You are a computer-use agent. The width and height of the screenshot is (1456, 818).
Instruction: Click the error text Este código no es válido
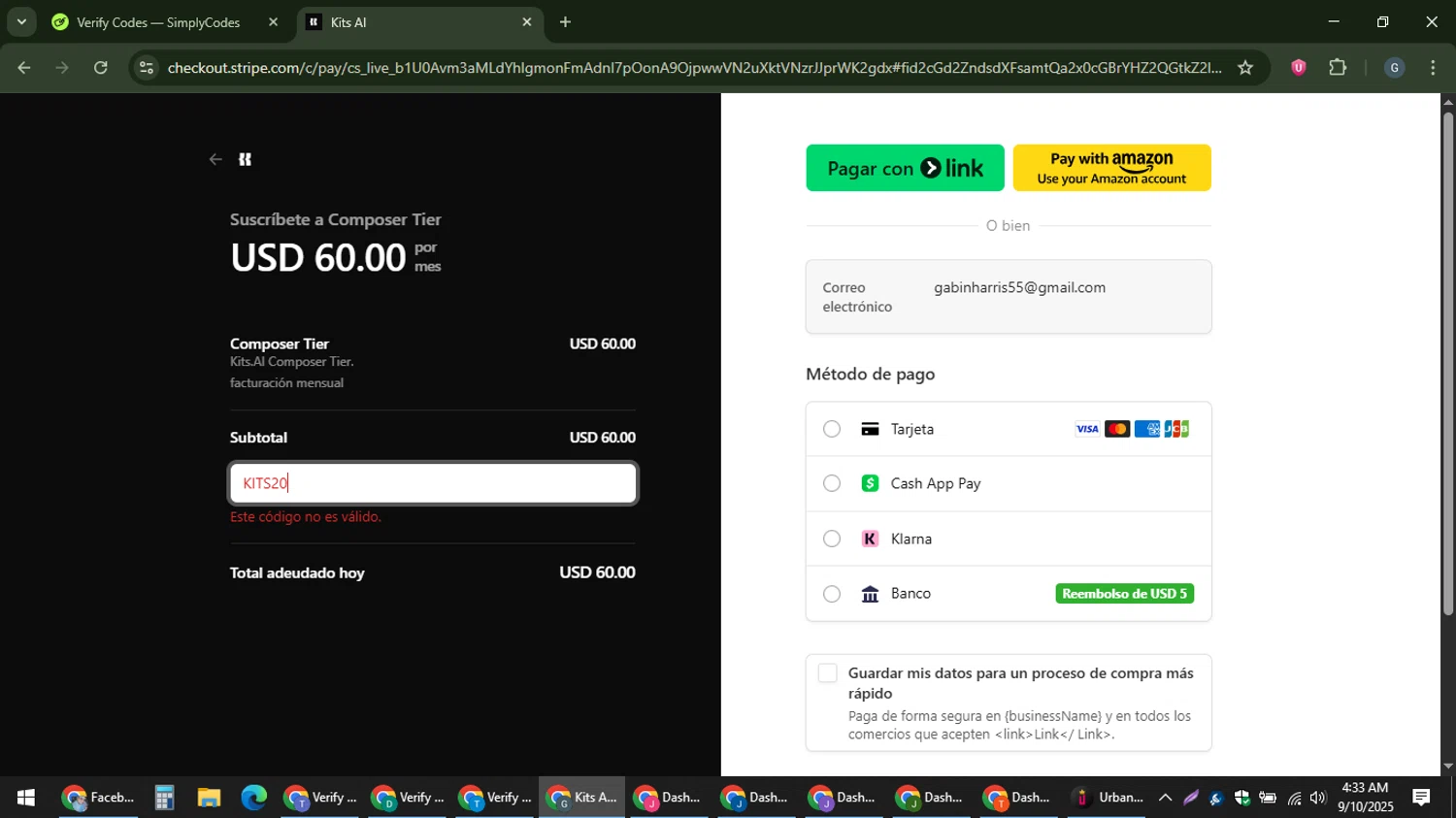(x=306, y=517)
